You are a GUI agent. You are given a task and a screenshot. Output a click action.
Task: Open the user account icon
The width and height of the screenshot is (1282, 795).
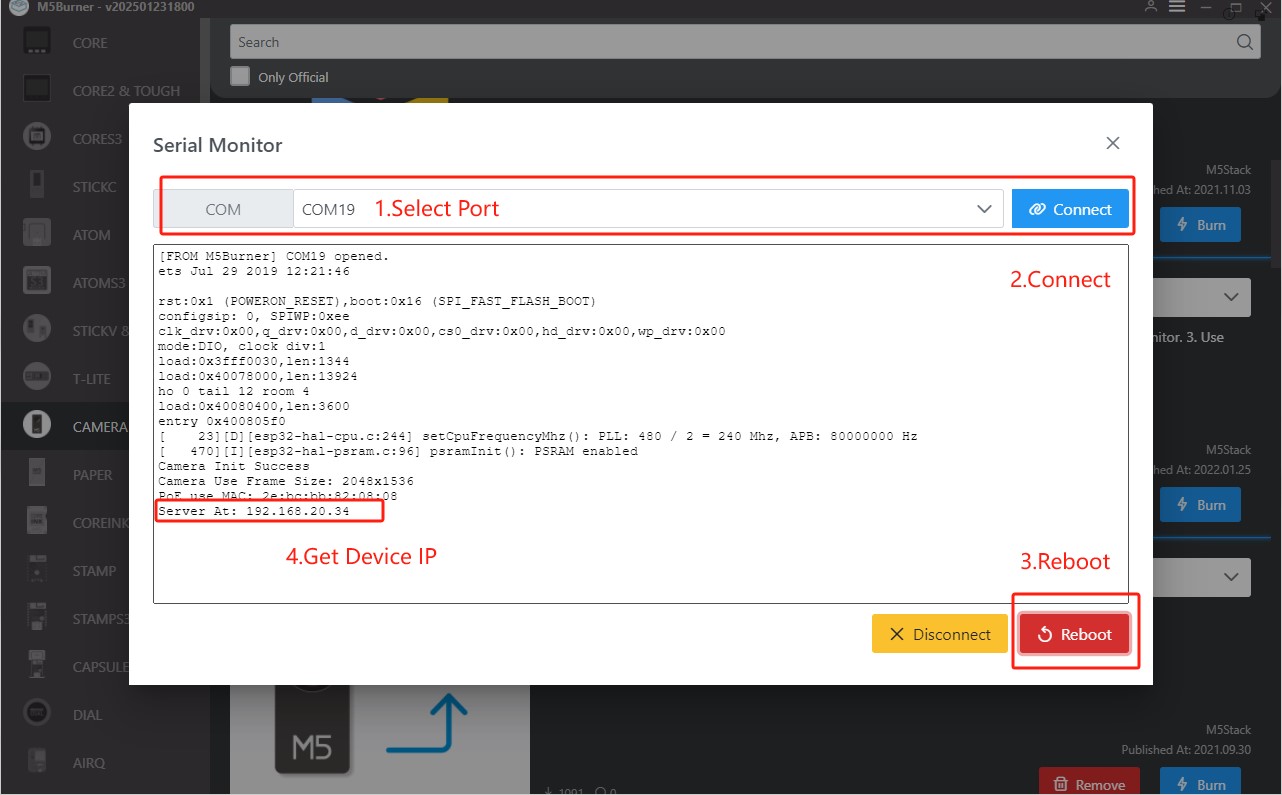[1152, 7]
